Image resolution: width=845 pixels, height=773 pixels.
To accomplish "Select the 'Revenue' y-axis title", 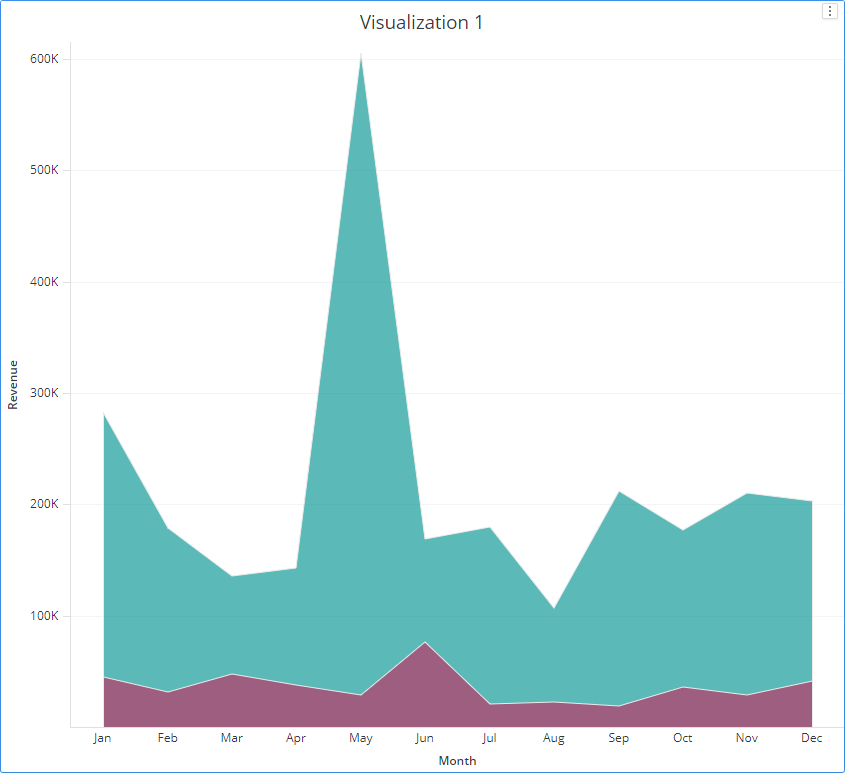I will (x=13, y=385).
